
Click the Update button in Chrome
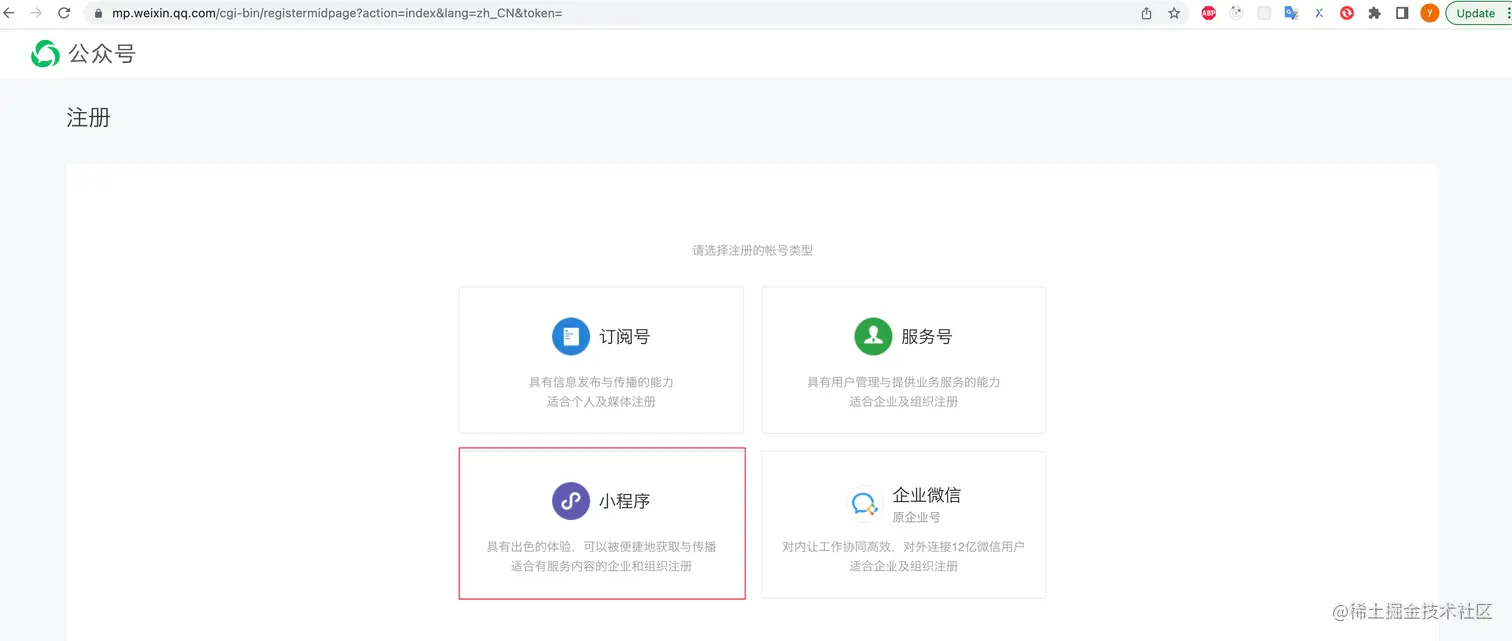point(1478,13)
